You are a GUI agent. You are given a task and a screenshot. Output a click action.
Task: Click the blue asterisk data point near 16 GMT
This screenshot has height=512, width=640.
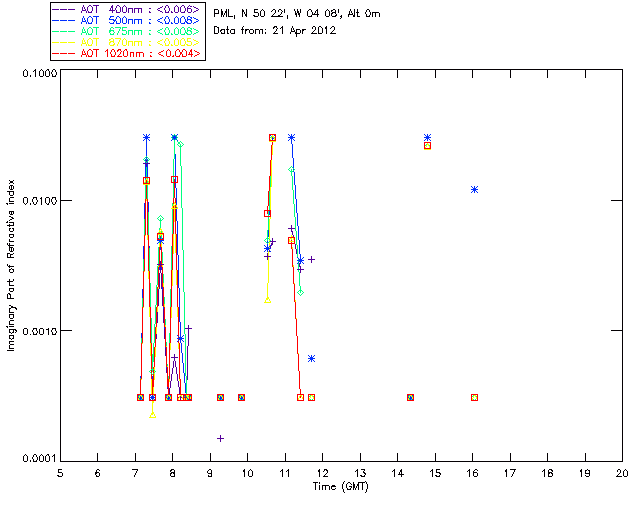[474, 189]
